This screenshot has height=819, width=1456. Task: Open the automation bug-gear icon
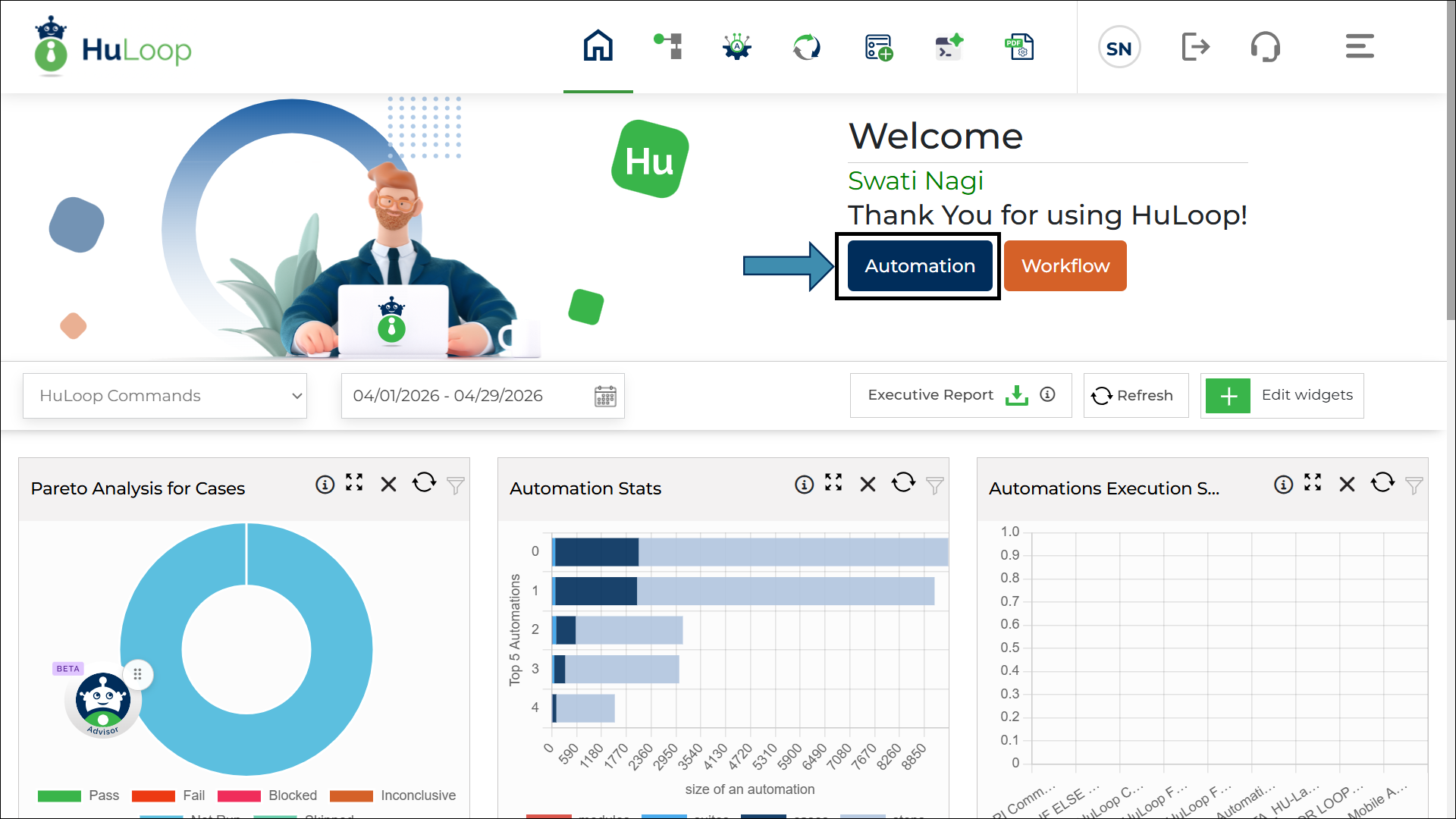(x=737, y=46)
